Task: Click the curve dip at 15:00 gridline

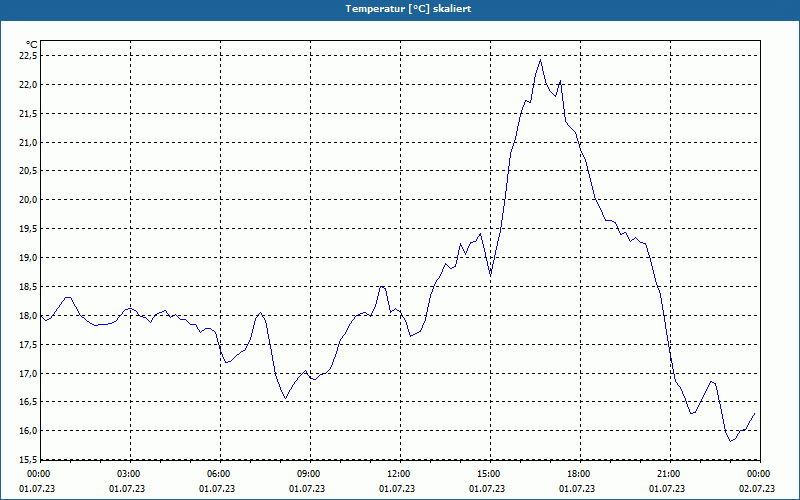Action: pos(490,274)
